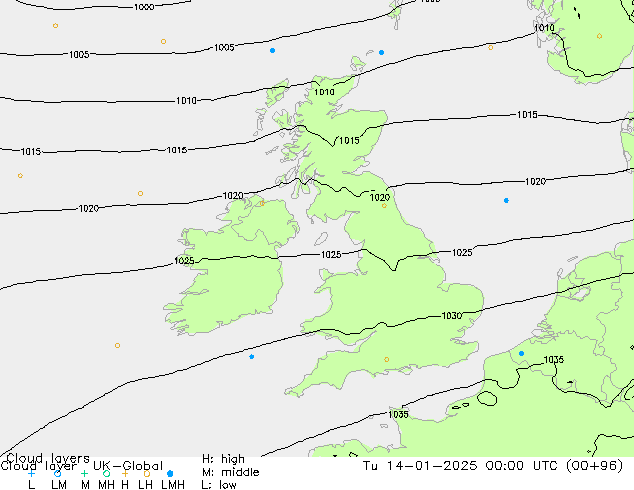Click the 'UK-Global' model label
Viewport: 634px width, 490px height.
(128, 466)
